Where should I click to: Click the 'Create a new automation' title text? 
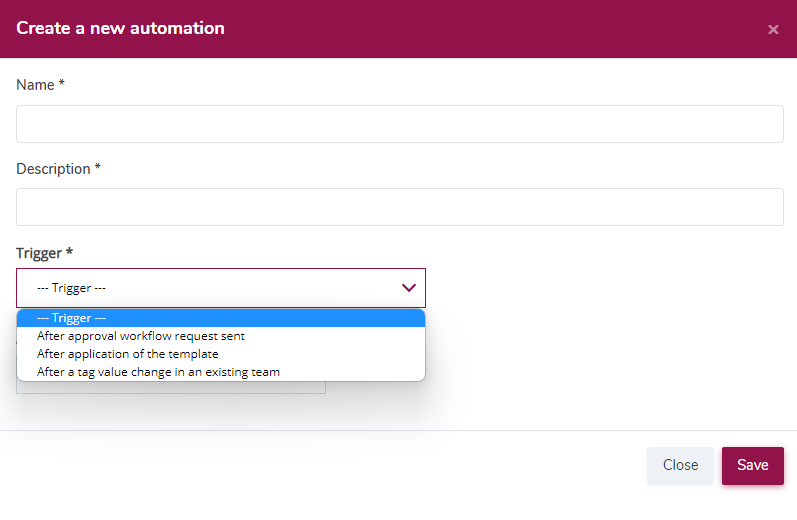(x=120, y=28)
